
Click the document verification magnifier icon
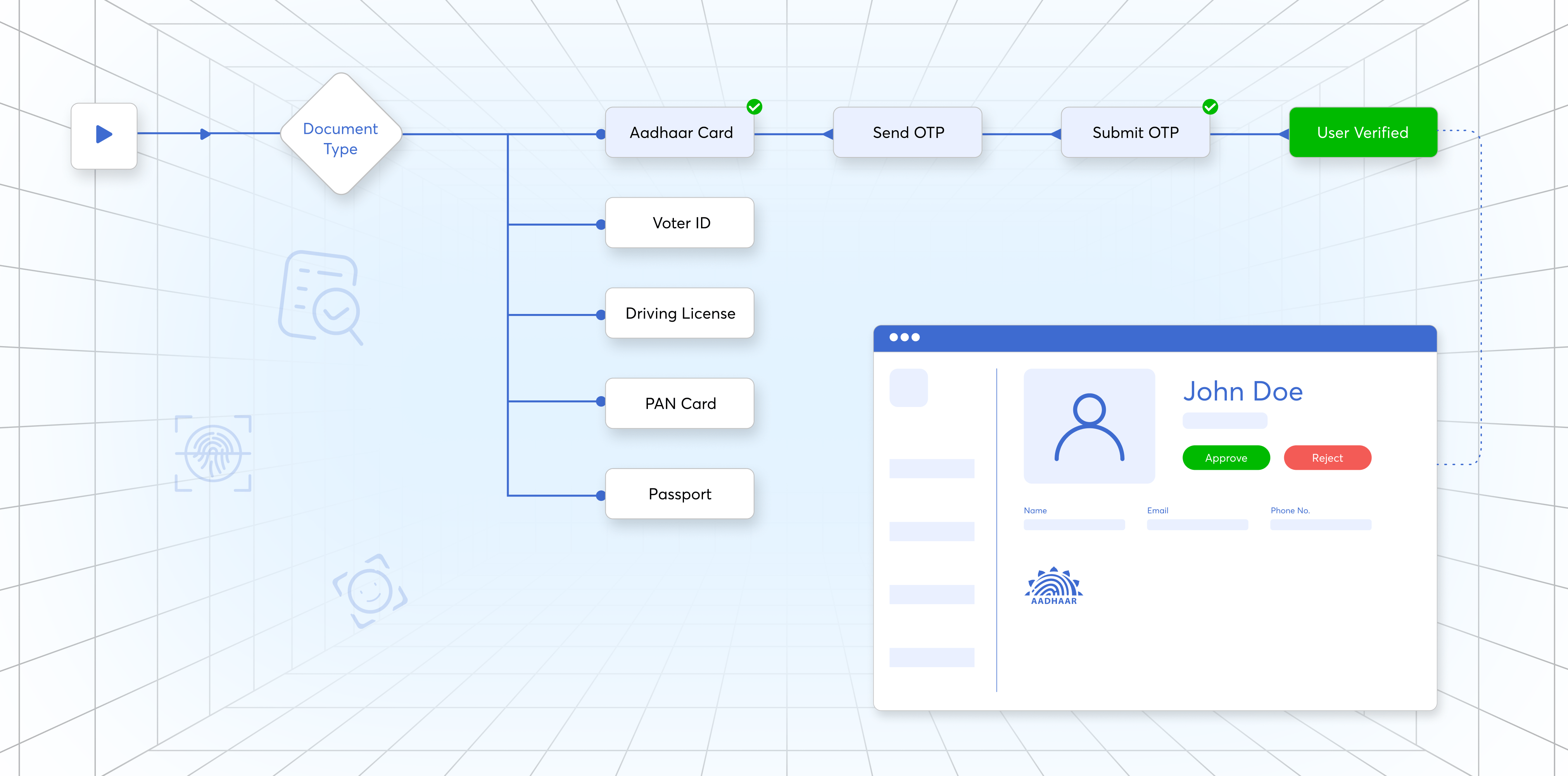click(321, 298)
